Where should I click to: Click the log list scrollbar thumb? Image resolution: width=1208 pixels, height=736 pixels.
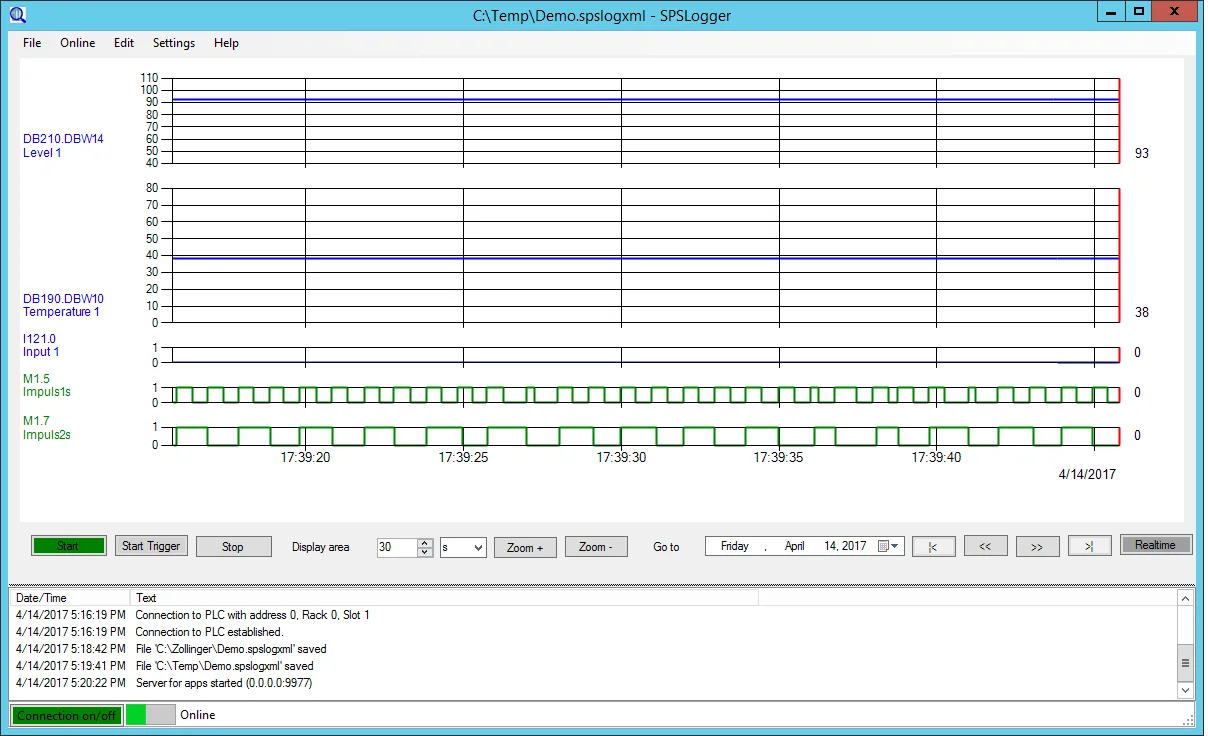coord(1185,662)
